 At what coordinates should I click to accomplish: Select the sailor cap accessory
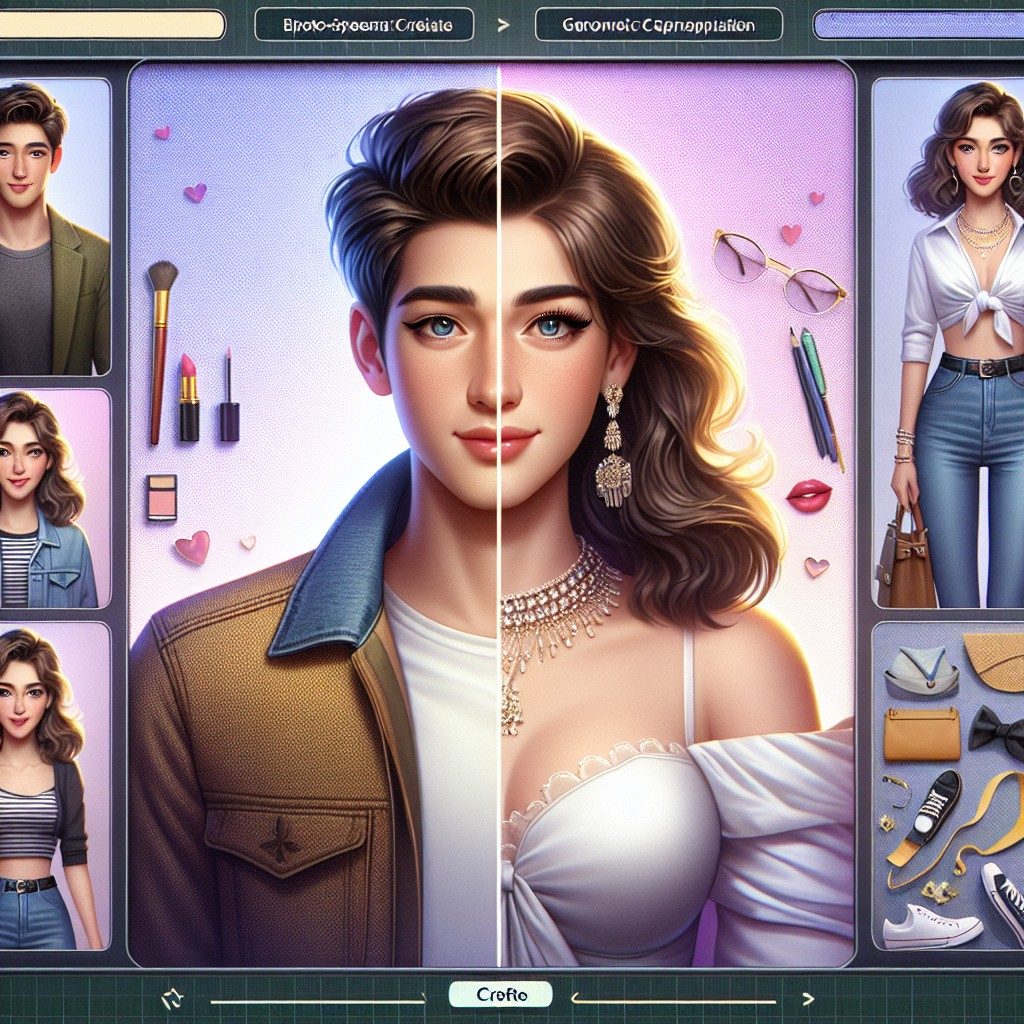pyautogui.click(x=920, y=670)
